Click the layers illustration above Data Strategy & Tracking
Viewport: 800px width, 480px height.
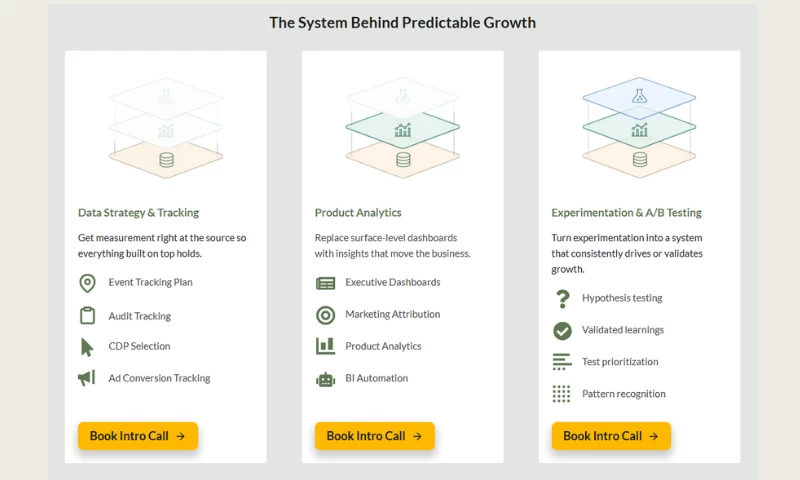coord(166,128)
